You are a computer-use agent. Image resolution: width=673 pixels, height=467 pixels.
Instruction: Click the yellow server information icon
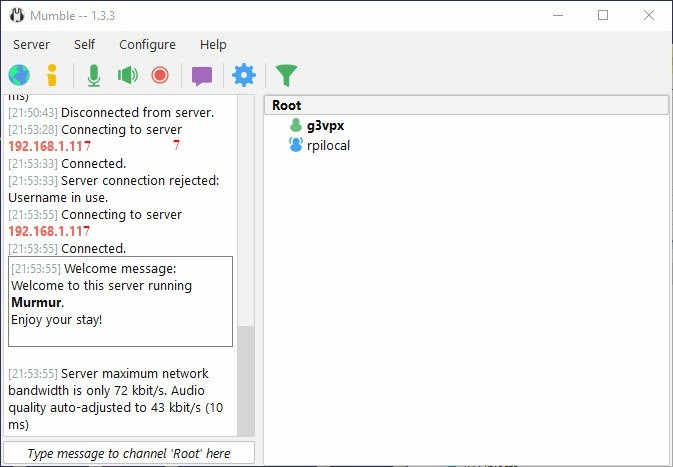[52, 75]
